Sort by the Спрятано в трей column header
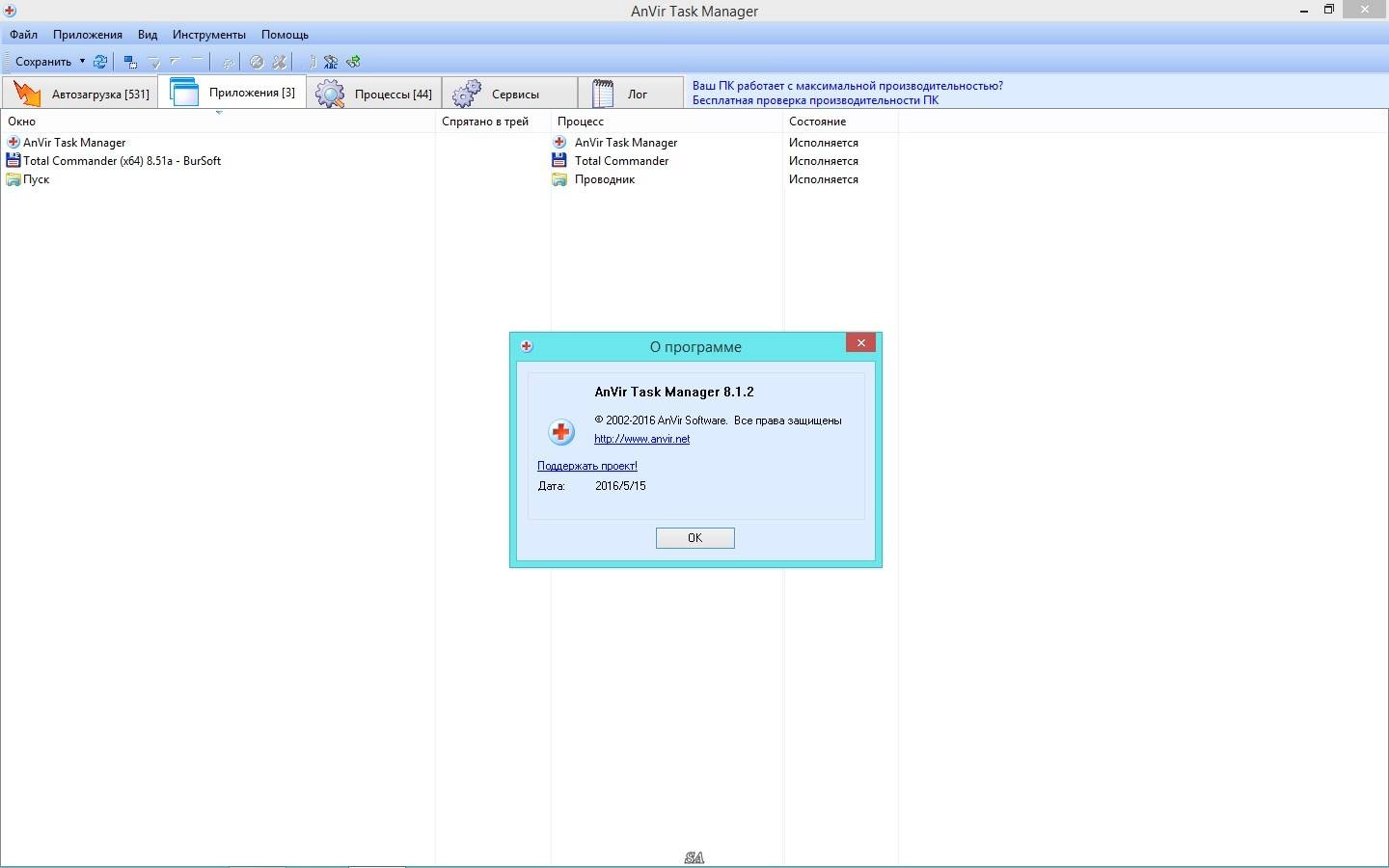Viewport: 1389px width, 868px height. 493,122
